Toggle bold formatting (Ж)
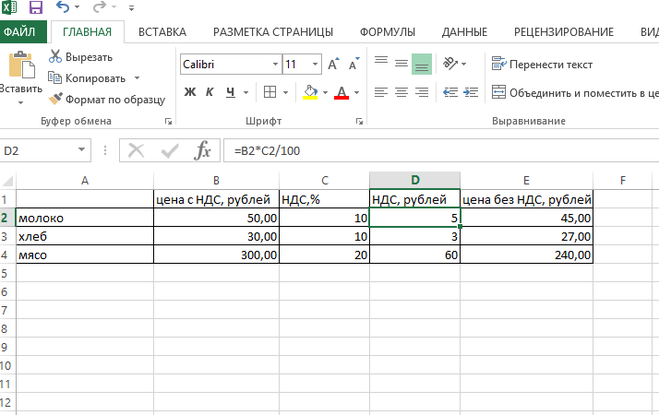The height and width of the screenshot is (415, 659). pos(190,93)
